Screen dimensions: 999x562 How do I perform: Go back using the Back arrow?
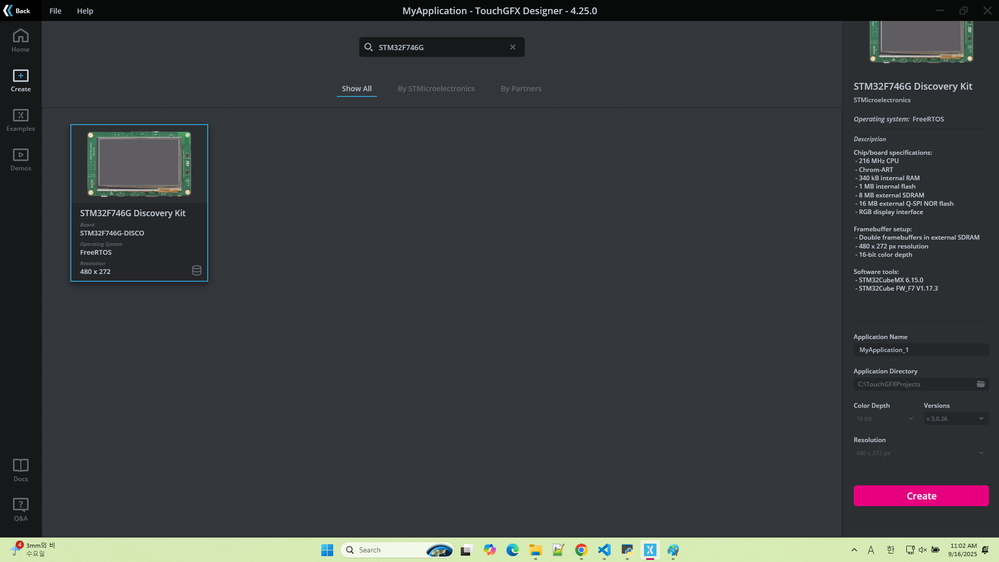click(x=17, y=11)
